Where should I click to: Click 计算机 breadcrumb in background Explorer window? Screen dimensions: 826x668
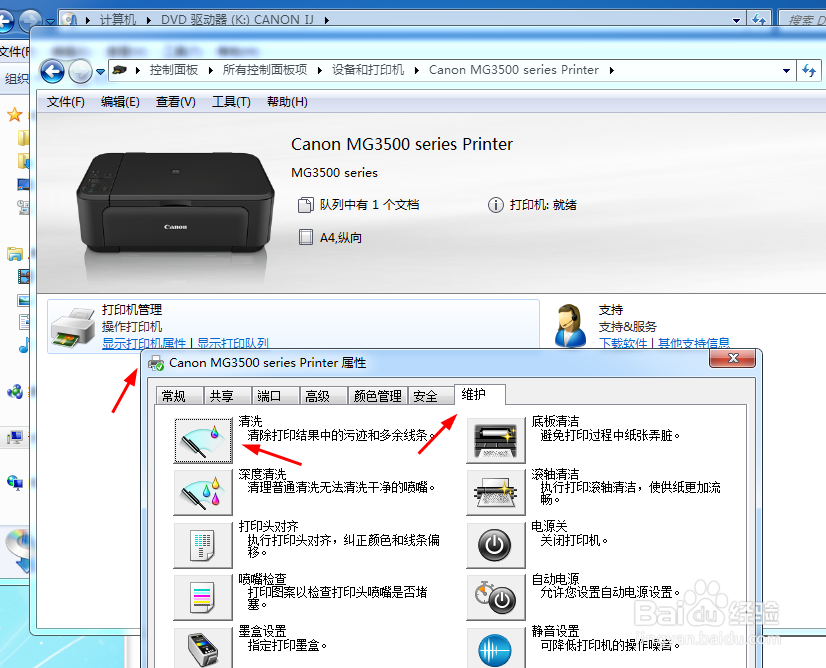click(x=117, y=20)
